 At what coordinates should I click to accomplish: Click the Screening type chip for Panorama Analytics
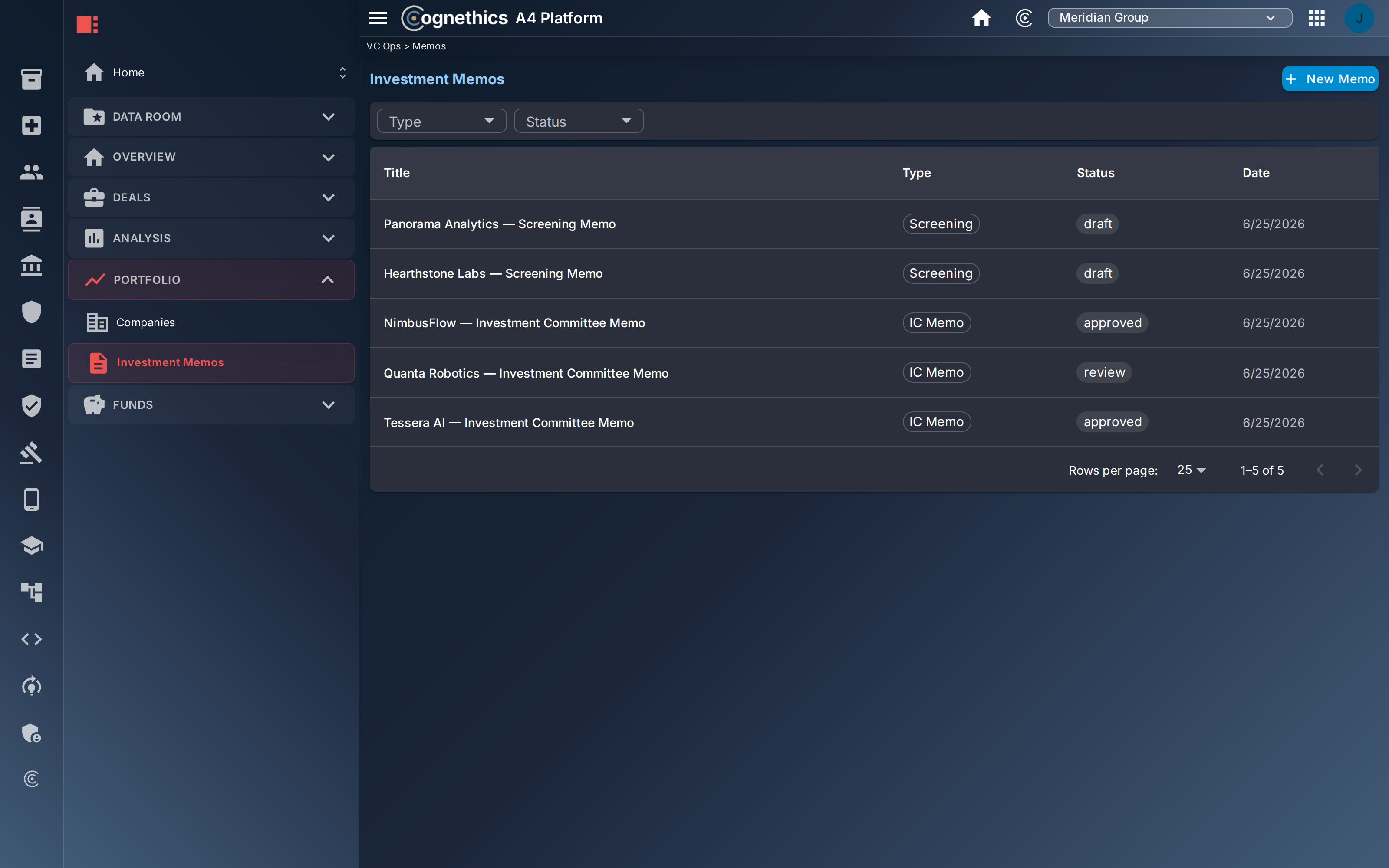coord(941,224)
